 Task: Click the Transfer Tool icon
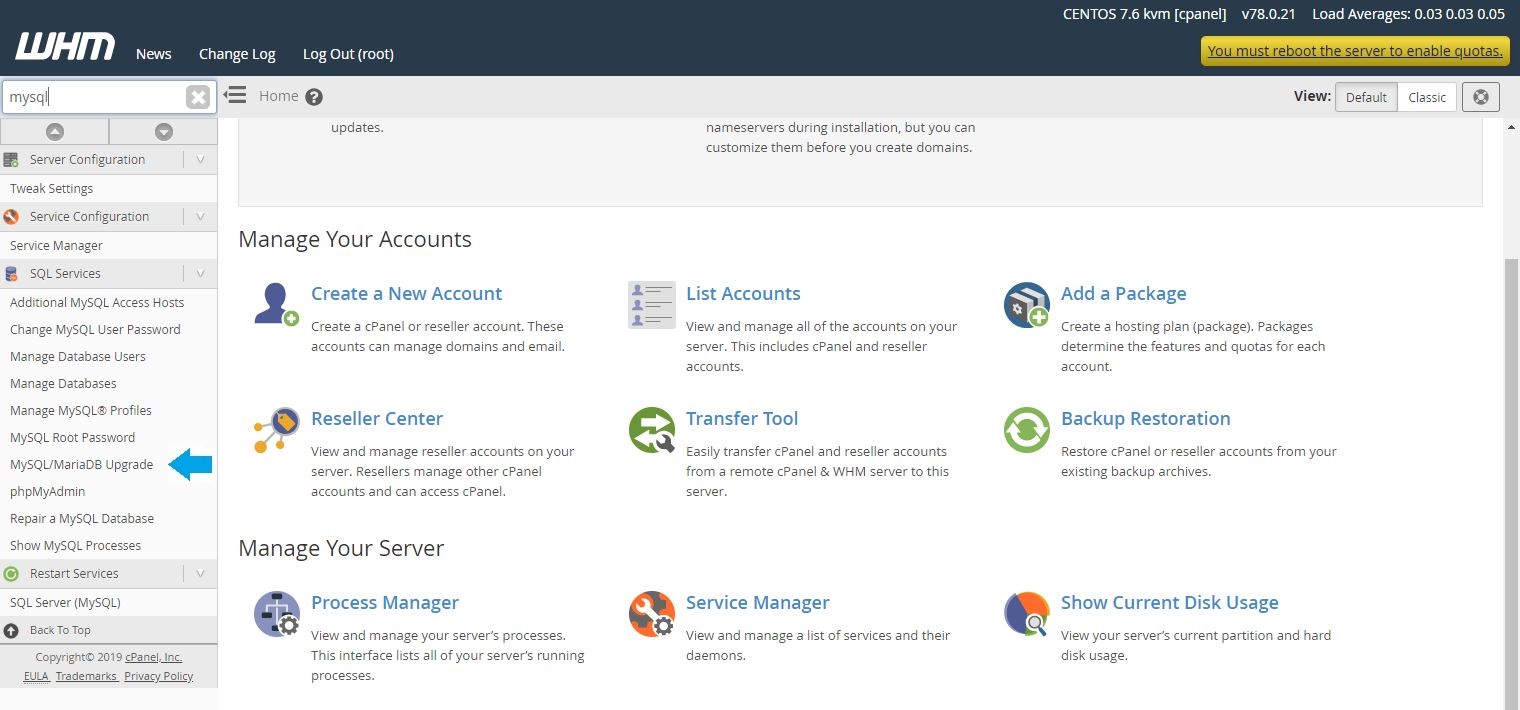(651, 430)
